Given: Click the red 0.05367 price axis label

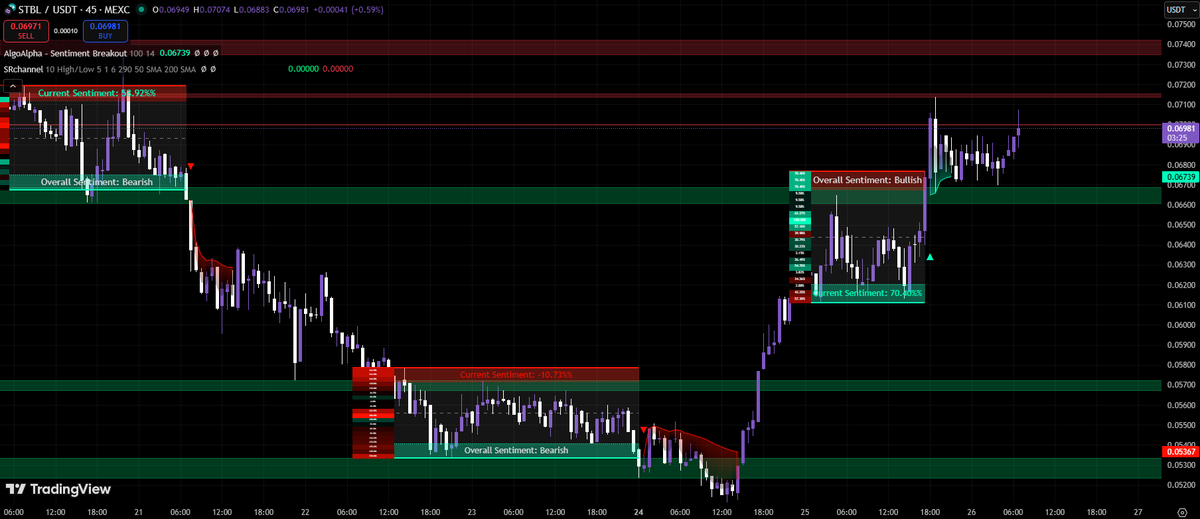Looking at the screenshot, I should 1180,452.
